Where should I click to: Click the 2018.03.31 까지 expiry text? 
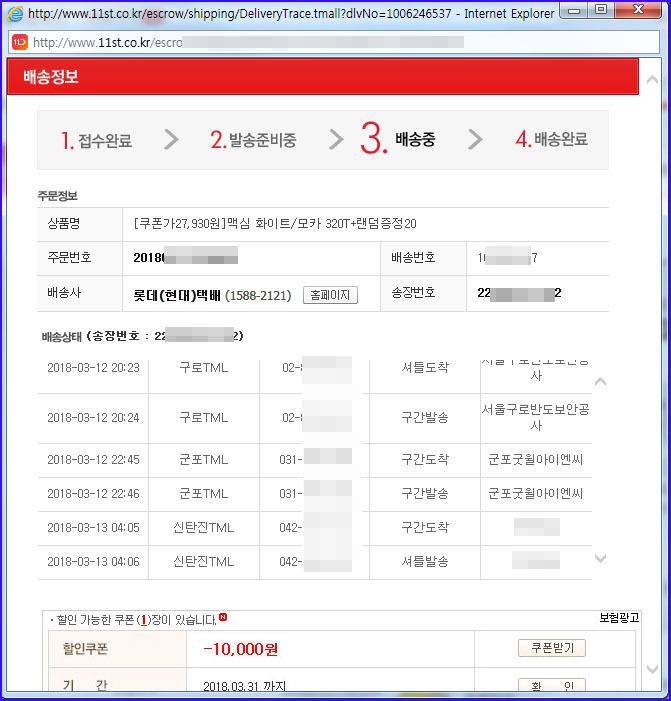click(x=244, y=686)
